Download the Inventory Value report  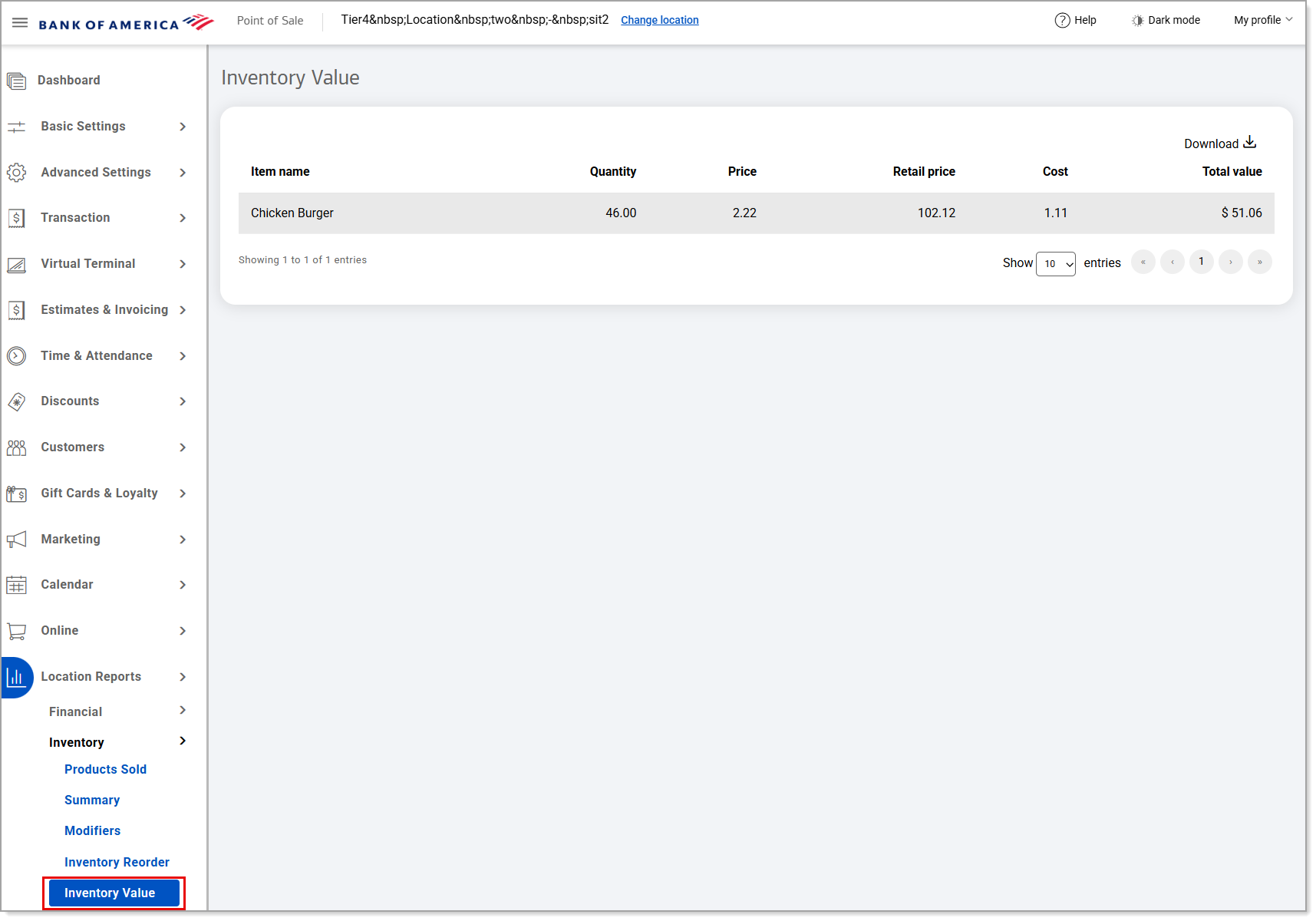pyautogui.click(x=1219, y=144)
